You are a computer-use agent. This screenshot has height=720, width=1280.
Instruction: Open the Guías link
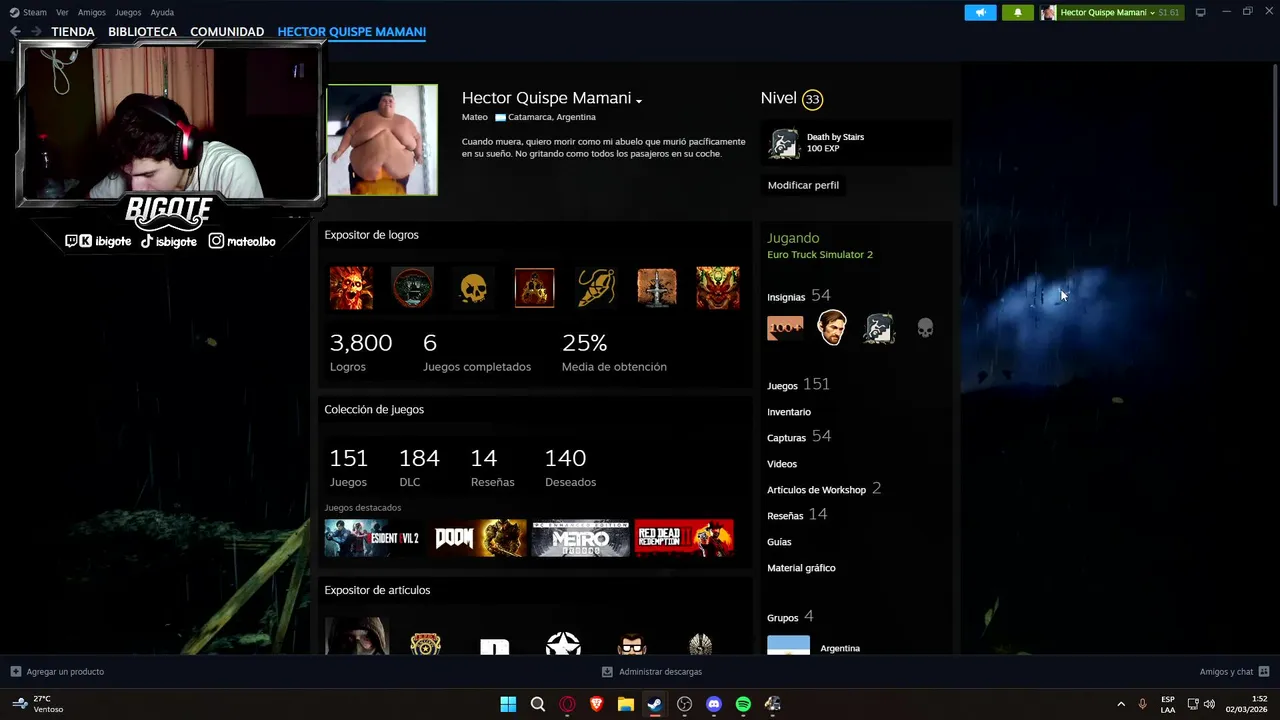(x=779, y=542)
